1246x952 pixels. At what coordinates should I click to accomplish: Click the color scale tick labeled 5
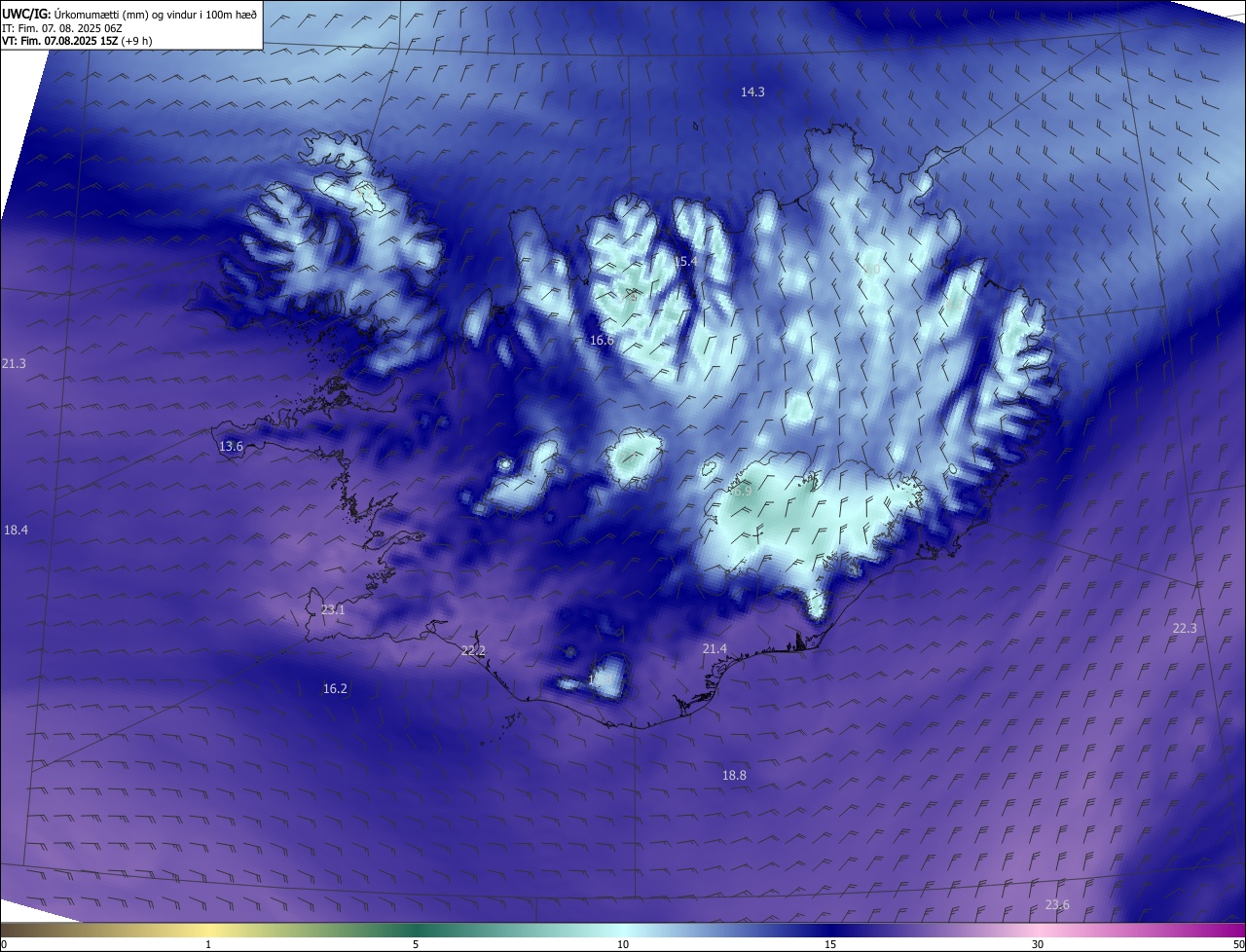[416, 944]
